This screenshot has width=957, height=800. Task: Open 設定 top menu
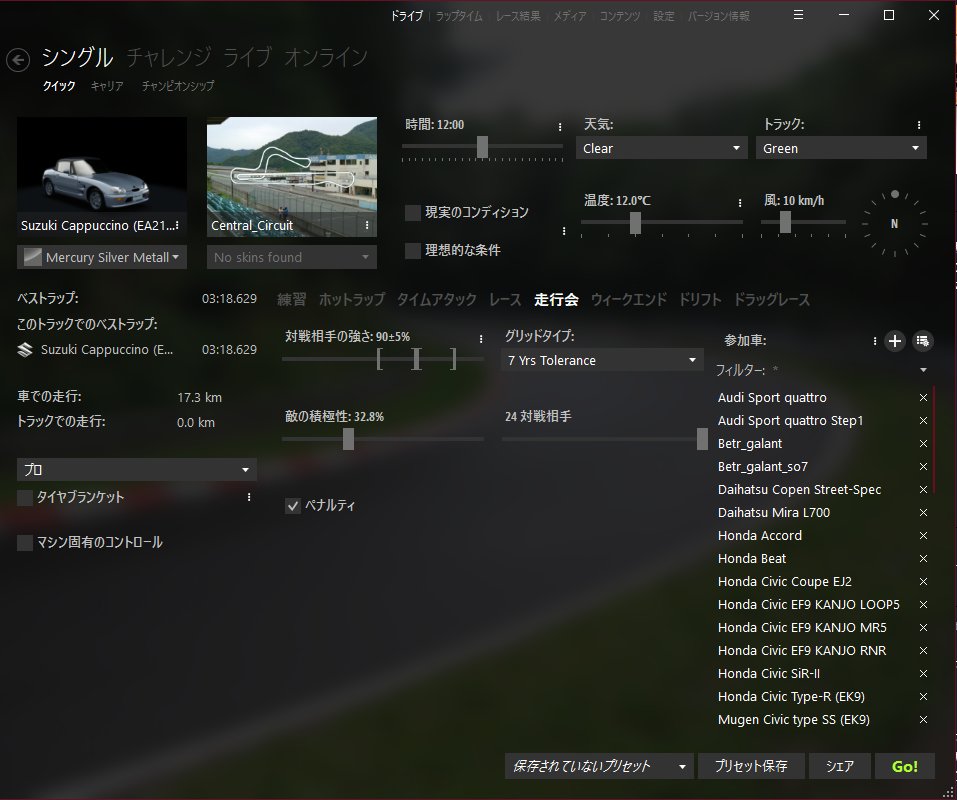point(664,16)
